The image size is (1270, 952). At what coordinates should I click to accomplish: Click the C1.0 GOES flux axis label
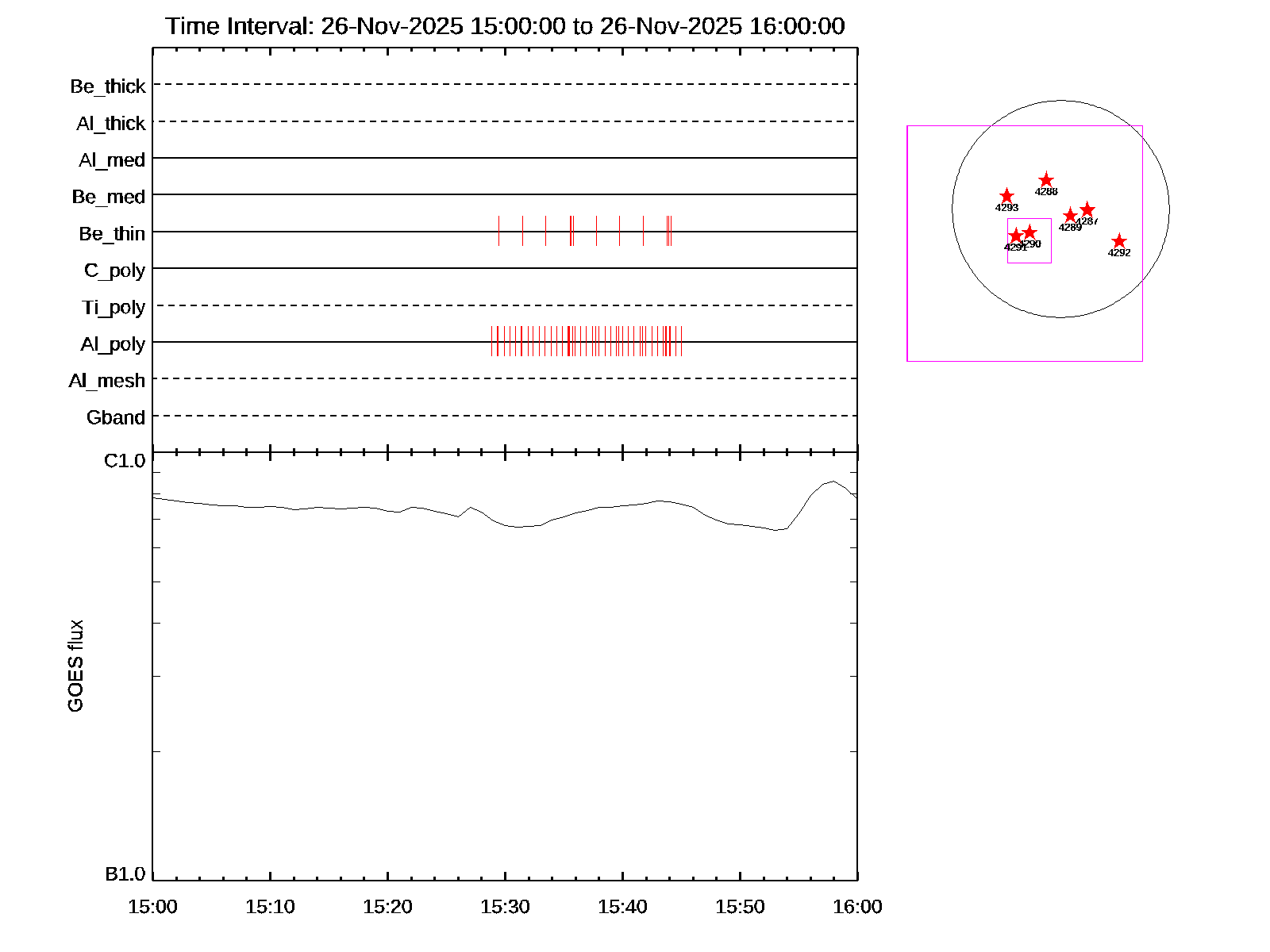pos(125,461)
